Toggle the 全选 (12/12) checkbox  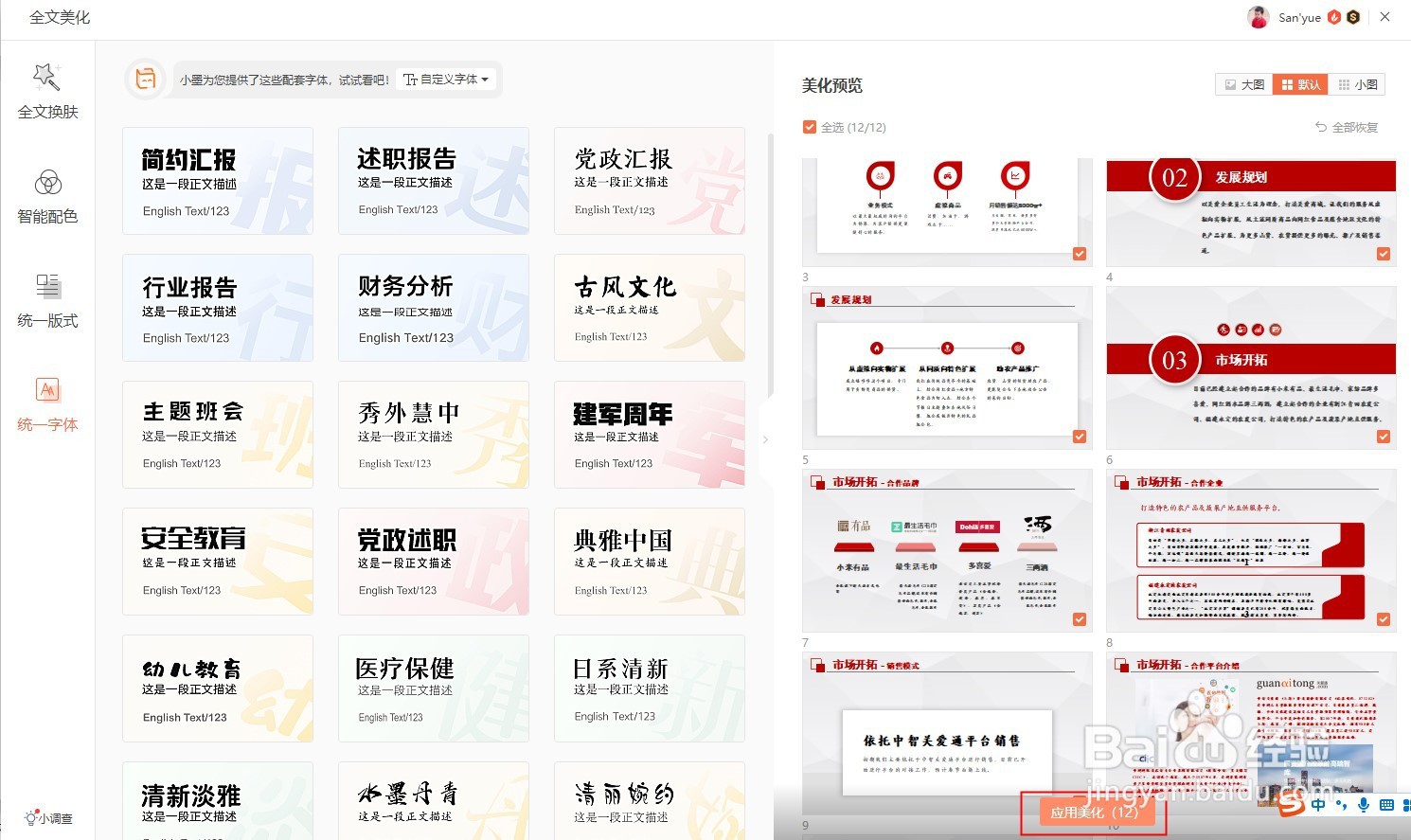click(x=810, y=127)
